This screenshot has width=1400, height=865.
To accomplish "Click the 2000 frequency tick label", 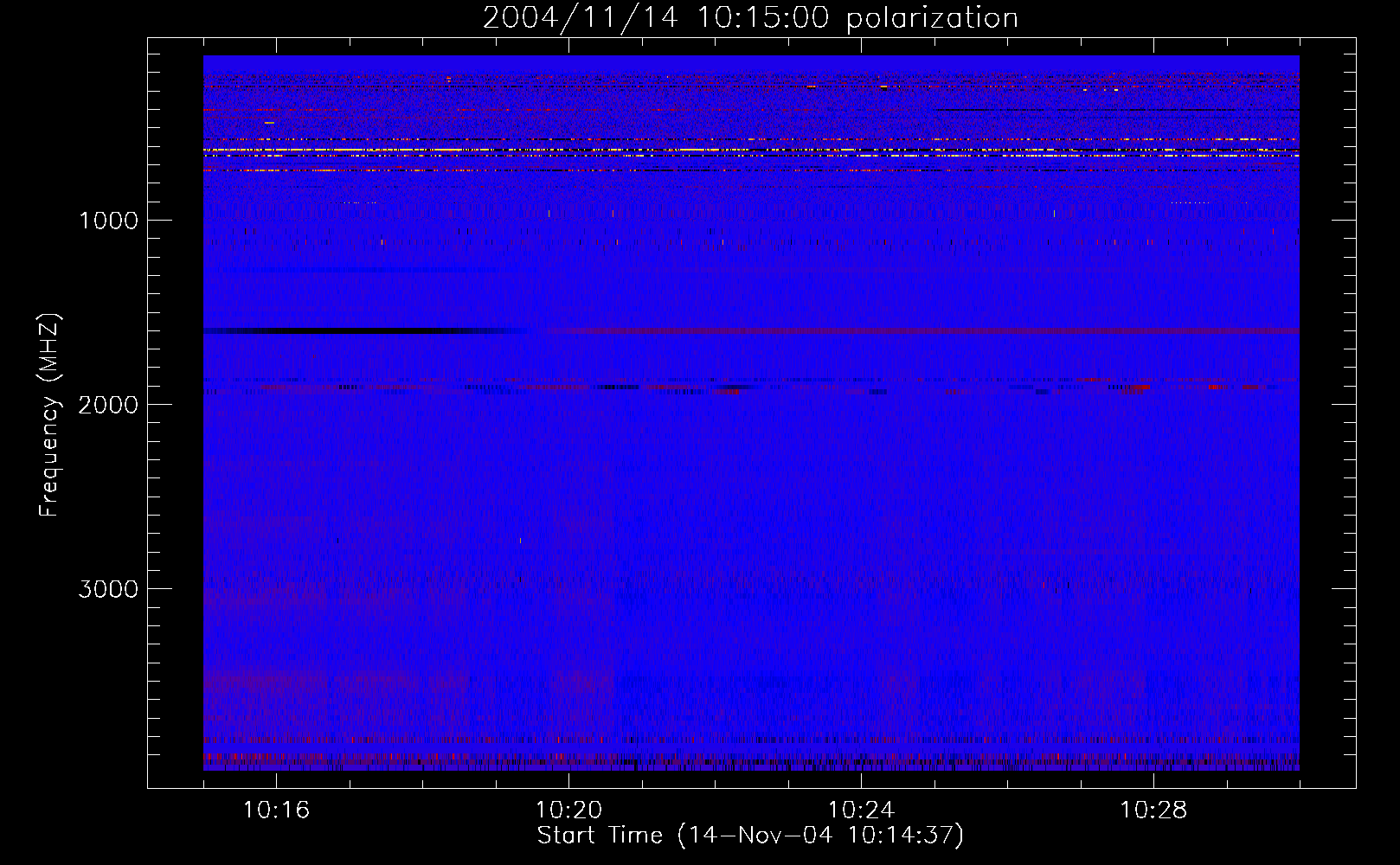I will tap(108, 405).
